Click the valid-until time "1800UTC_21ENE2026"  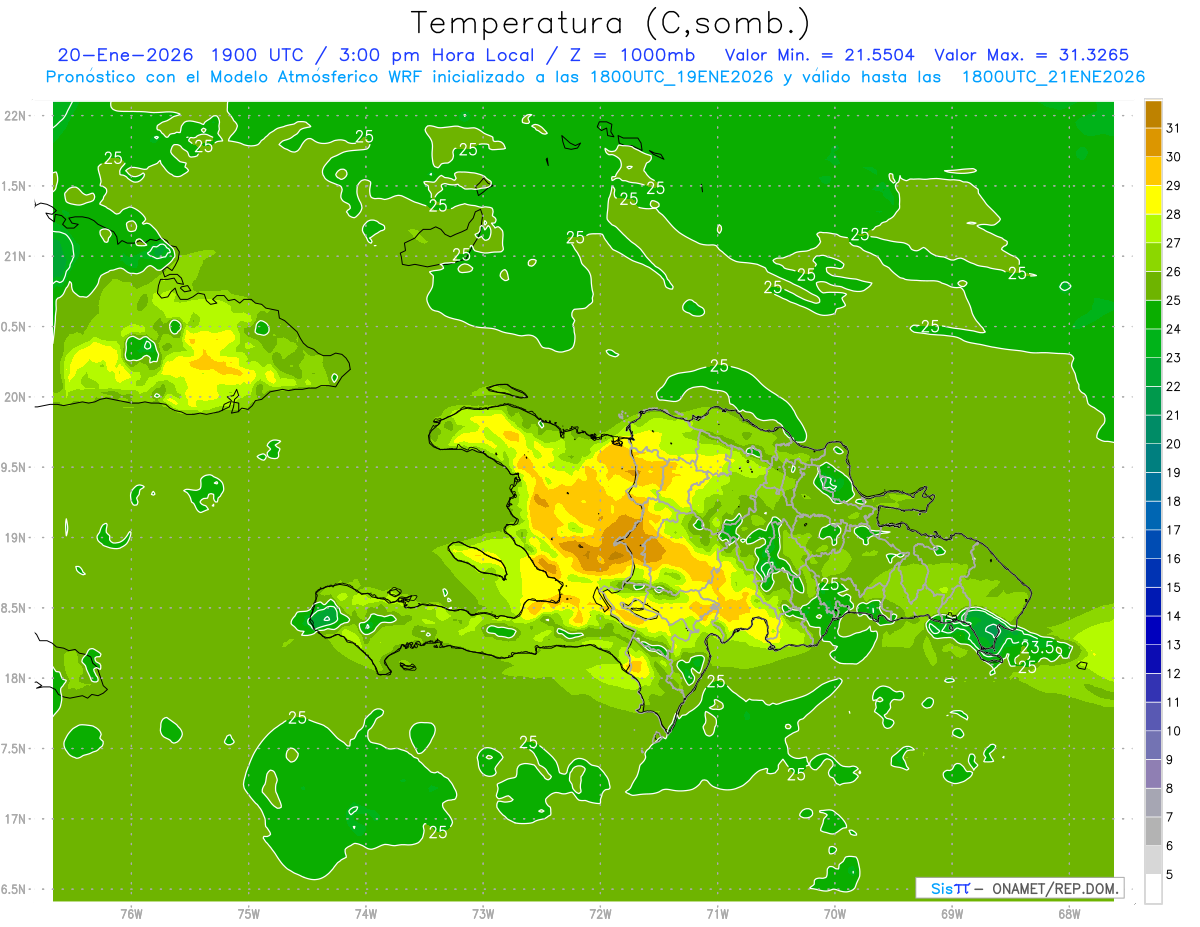click(1053, 77)
